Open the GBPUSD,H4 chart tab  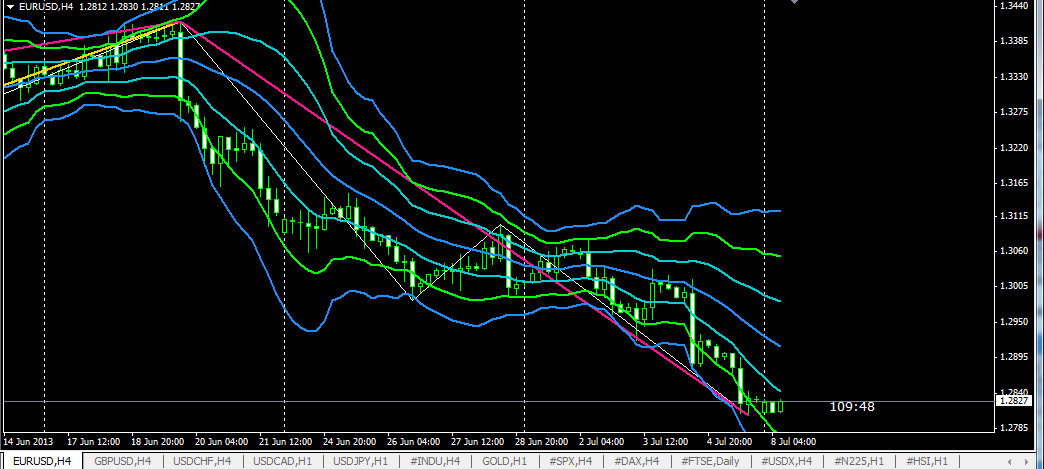point(123,461)
